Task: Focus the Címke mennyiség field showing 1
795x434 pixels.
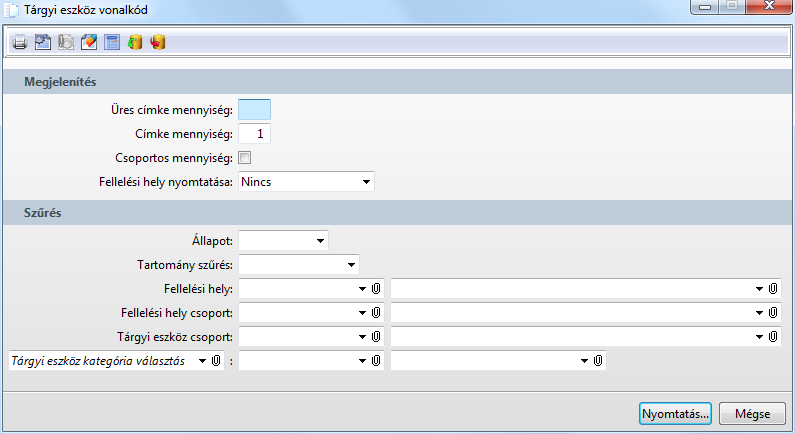Action: (255, 134)
